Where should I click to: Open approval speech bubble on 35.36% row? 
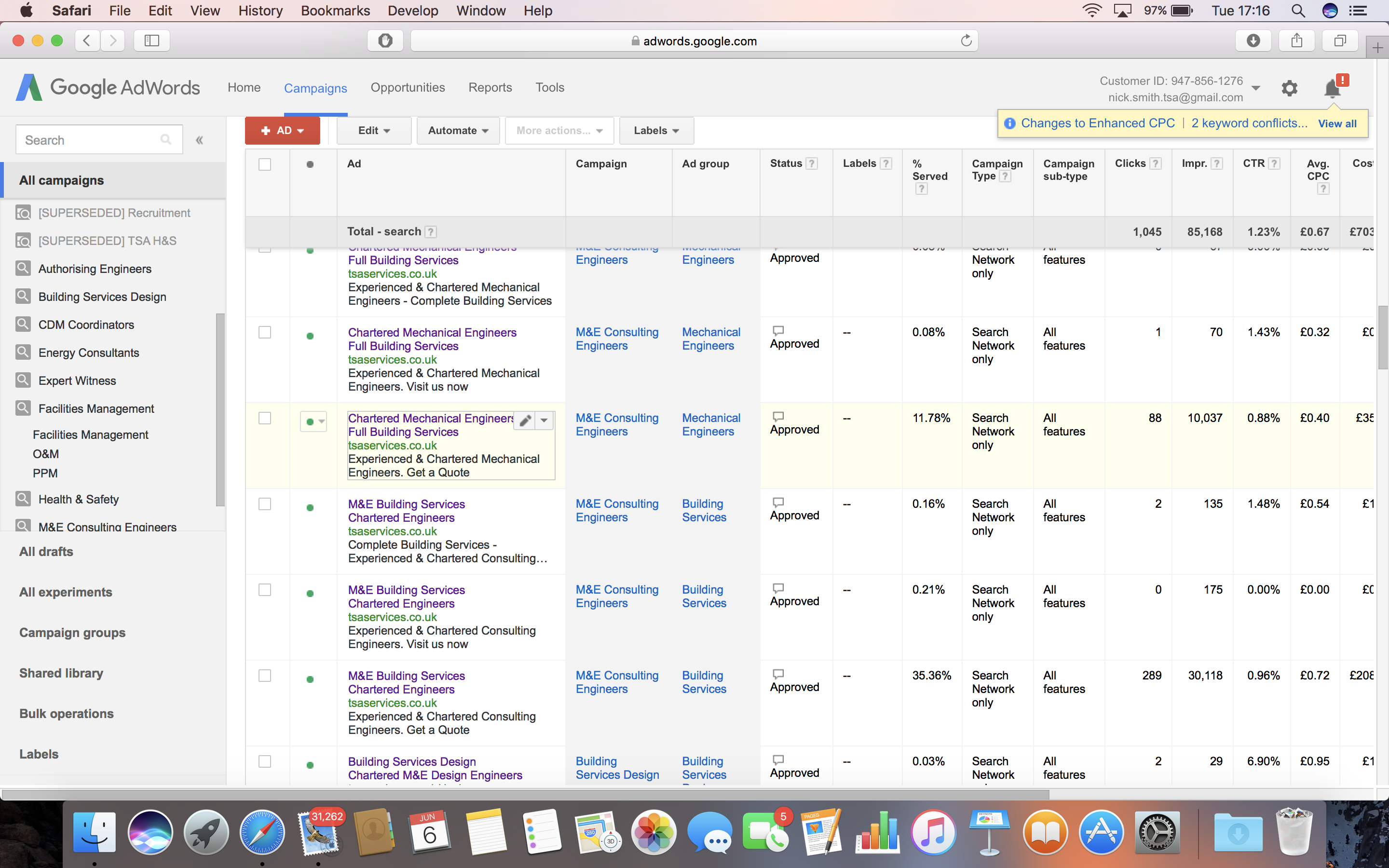778,674
